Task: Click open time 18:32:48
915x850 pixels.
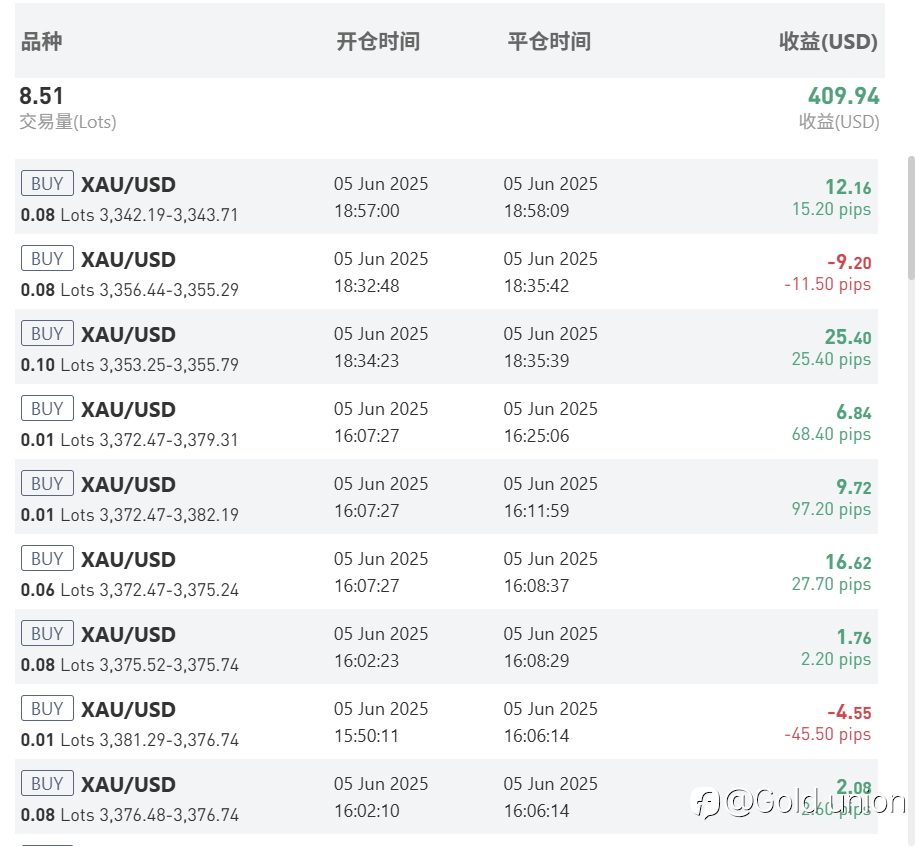Action: [x=366, y=286]
